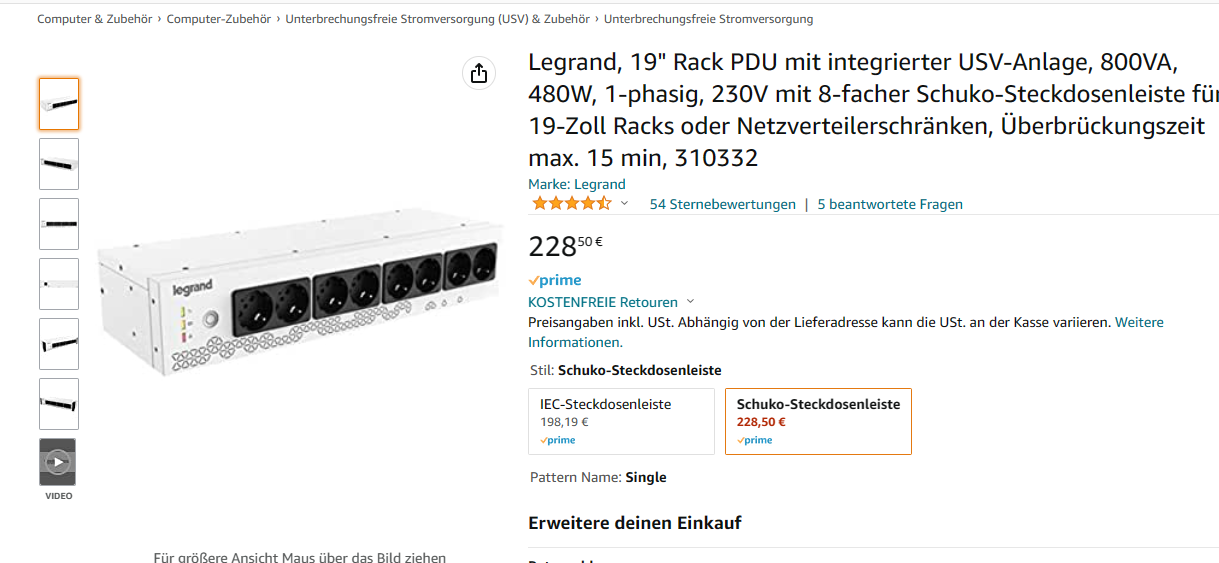Click the star rating icons
The width and height of the screenshot is (1219, 563).
pos(571,204)
